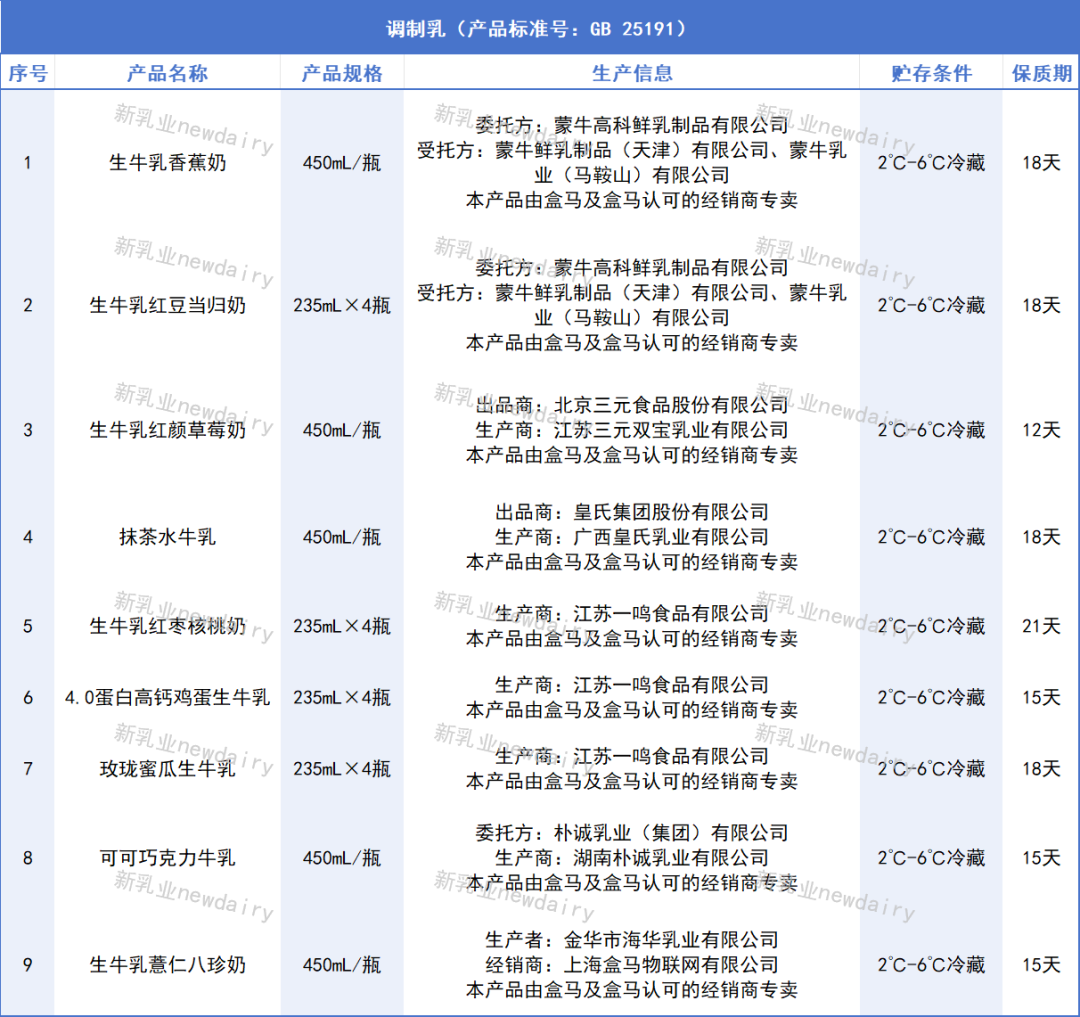Screen dimensions: 1080x1017
Task: Click 15天 shelf life of 生牛乳薏仁八珍奶
Action: click(x=1041, y=965)
